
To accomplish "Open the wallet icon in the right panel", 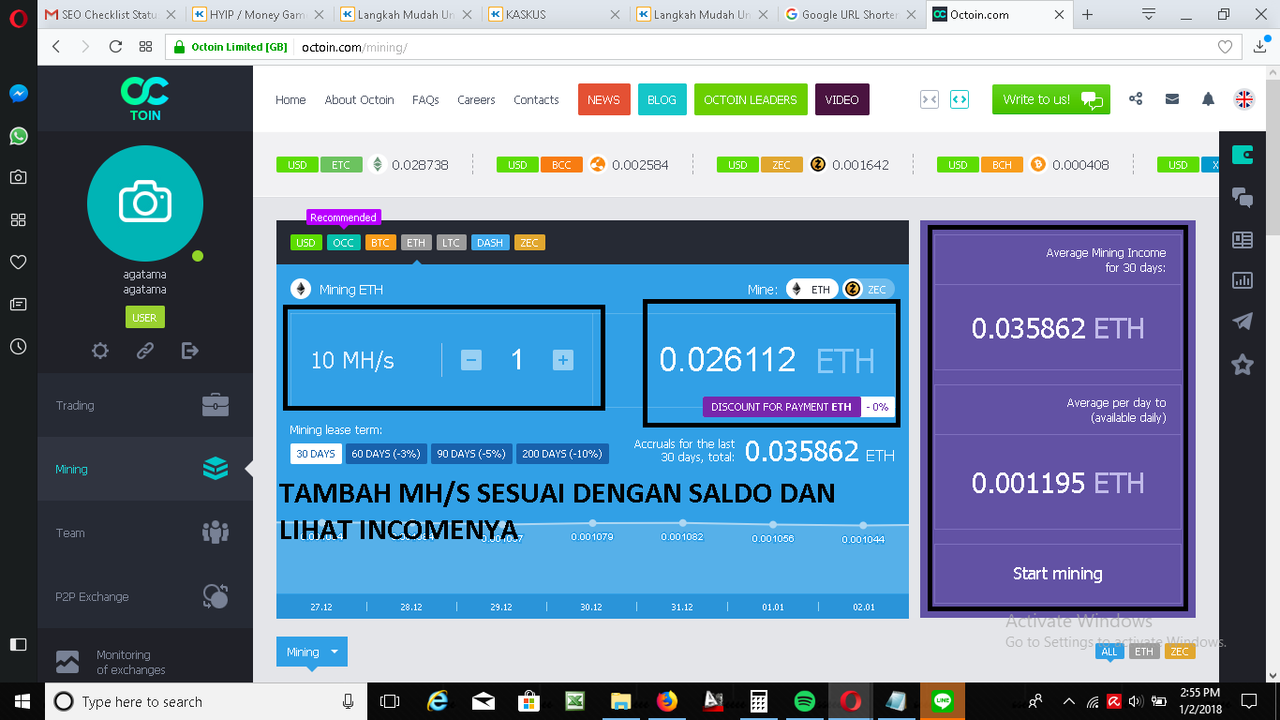I will click(1243, 155).
